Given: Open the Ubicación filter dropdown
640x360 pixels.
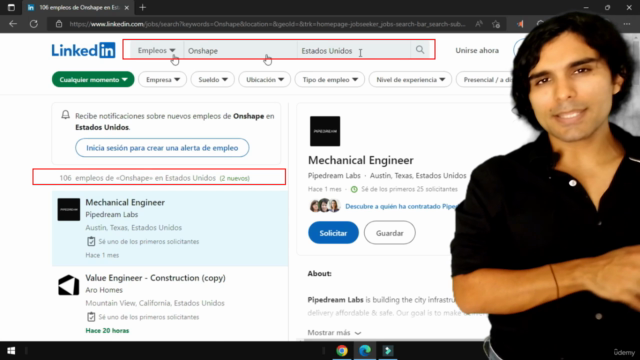Looking at the screenshot, I should pos(264,80).
